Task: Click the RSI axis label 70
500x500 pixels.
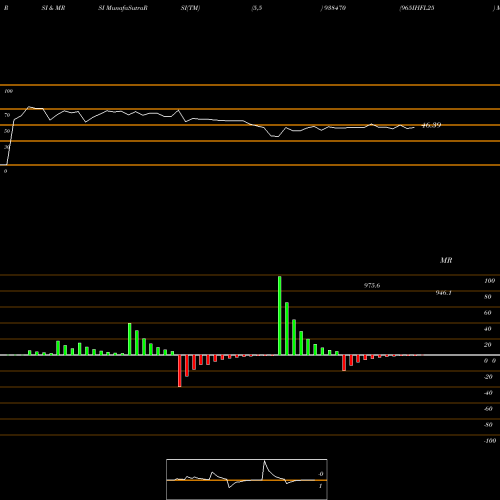Action: tap(7, 115)
